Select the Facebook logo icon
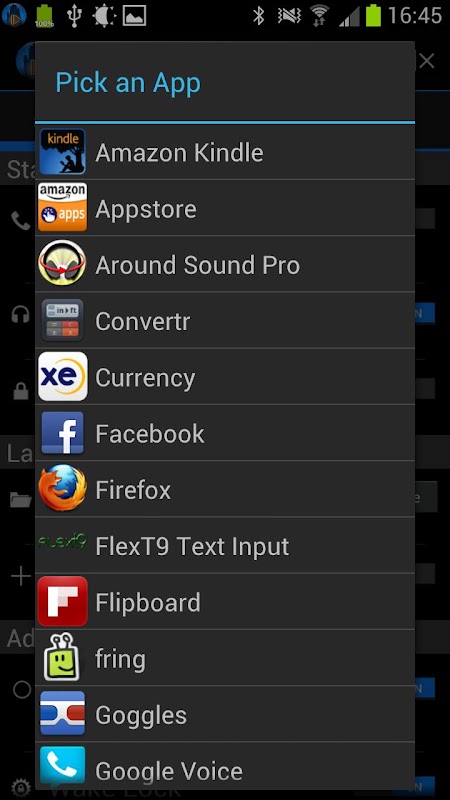This screenshot has width=450, height=800. tap(62, 433)
